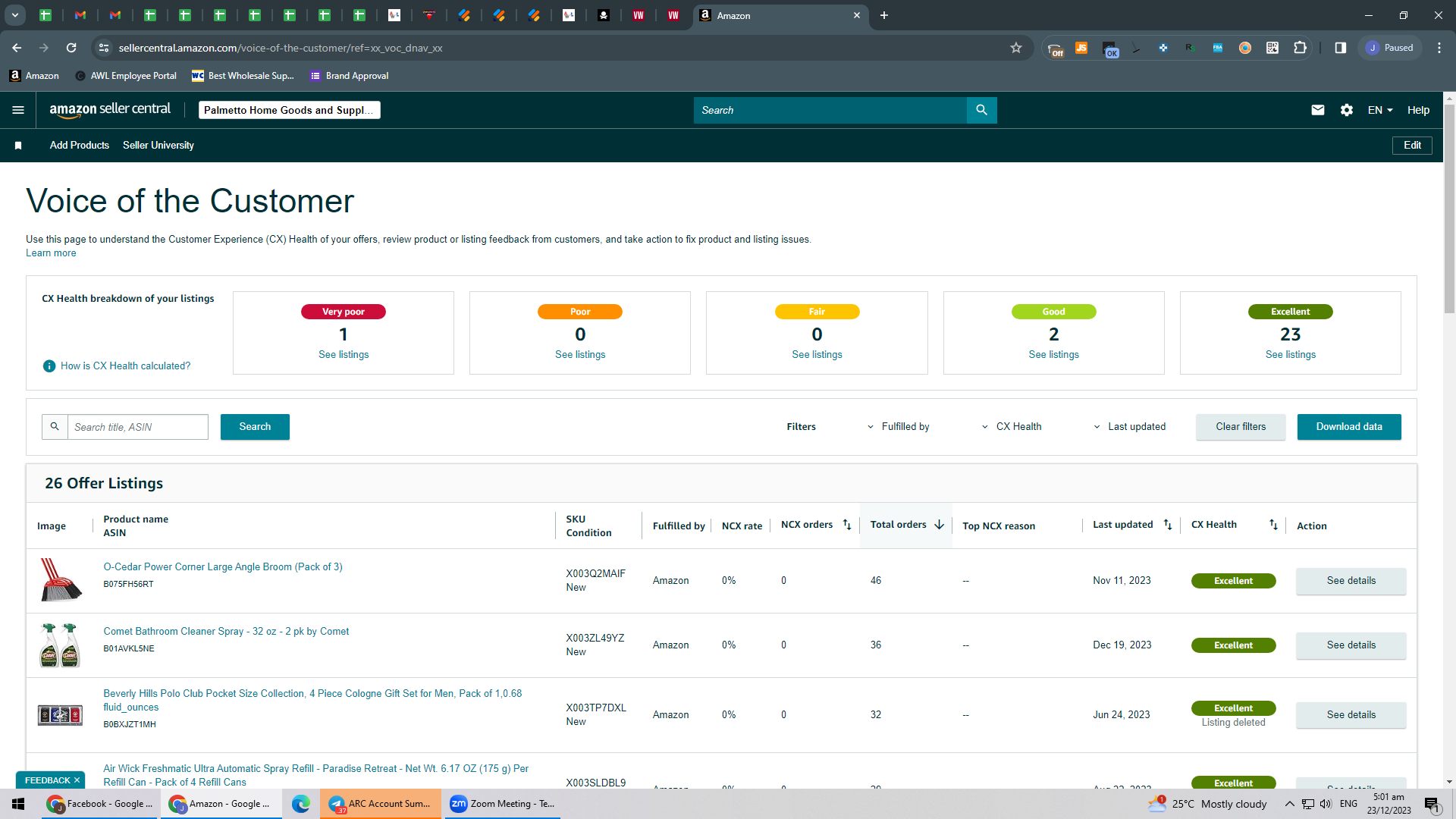Open the Brand Approval bookmark
The width and height of the screenshot is (1456, 819).
click(x=350, y=76)
